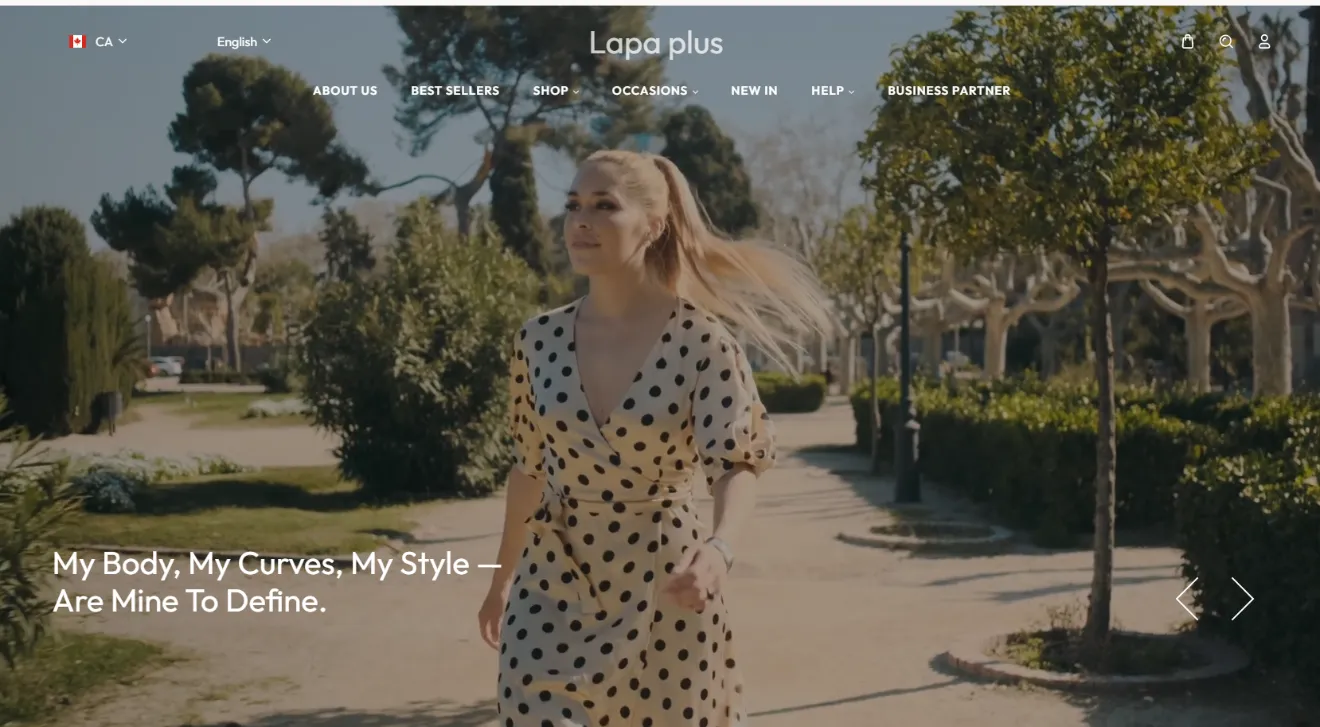Open the shopping bag icon
1320x727 pixels.
pyautogui.click(x=1188, y=41)
